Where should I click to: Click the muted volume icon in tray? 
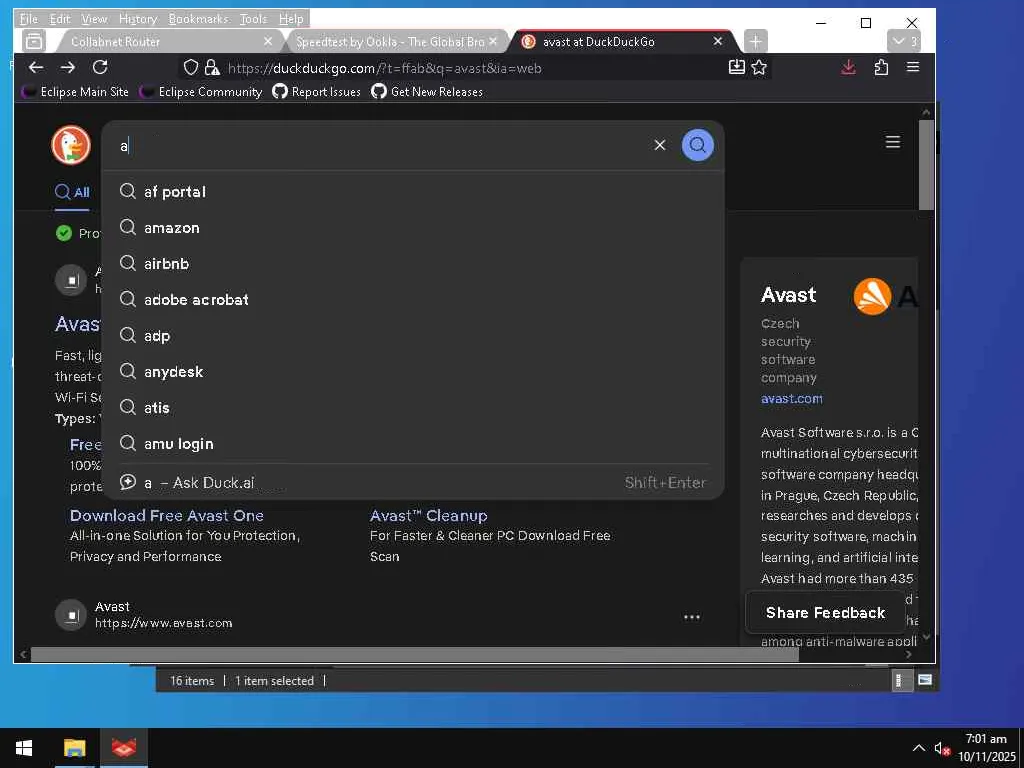tap(941, 748)
